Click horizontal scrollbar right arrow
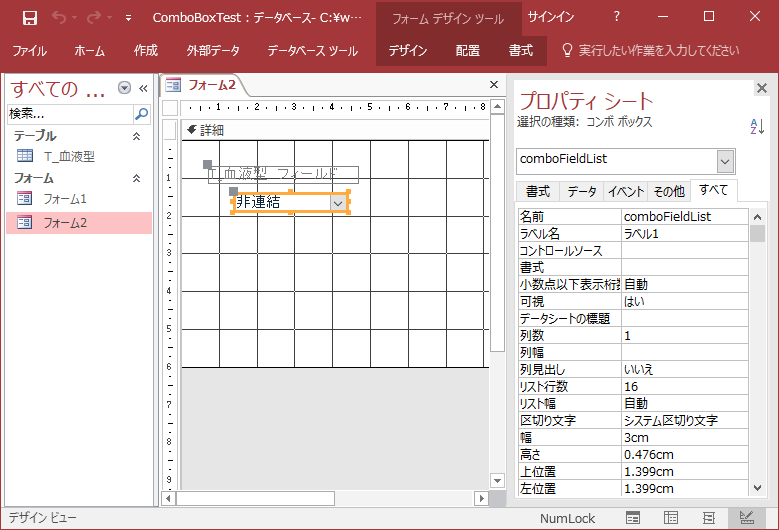The height and width of the screenshot is (530, 779). [481, 498]
